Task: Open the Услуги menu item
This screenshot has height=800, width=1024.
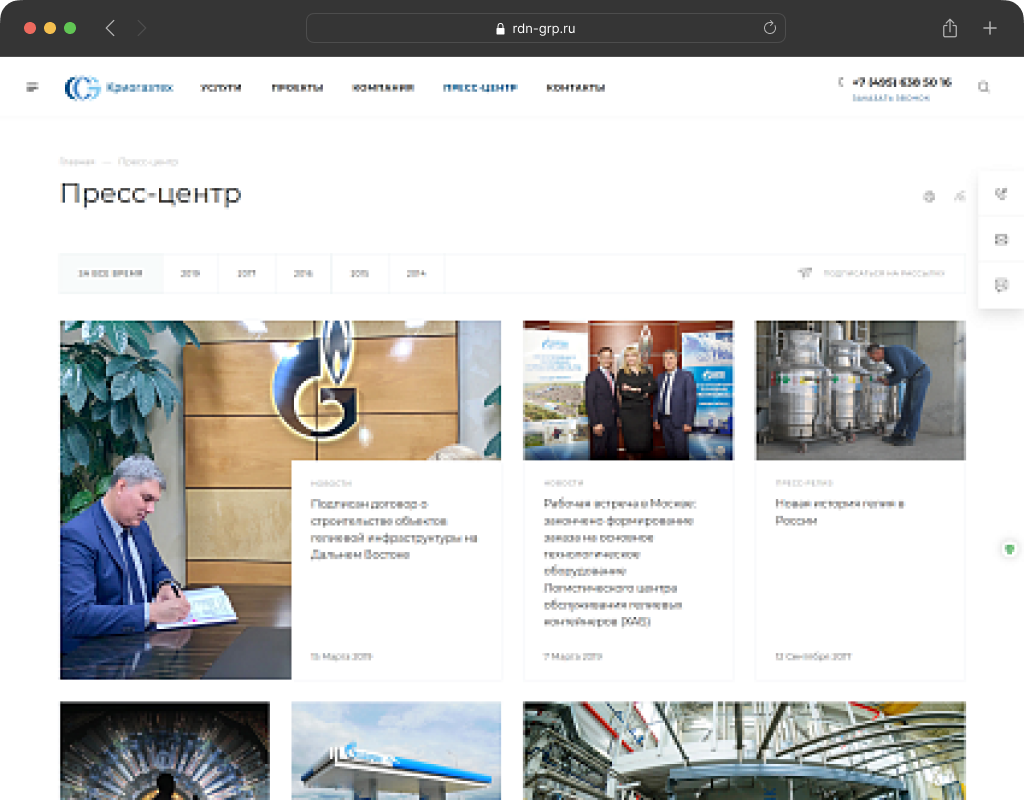Action: [x=221, y=88]
